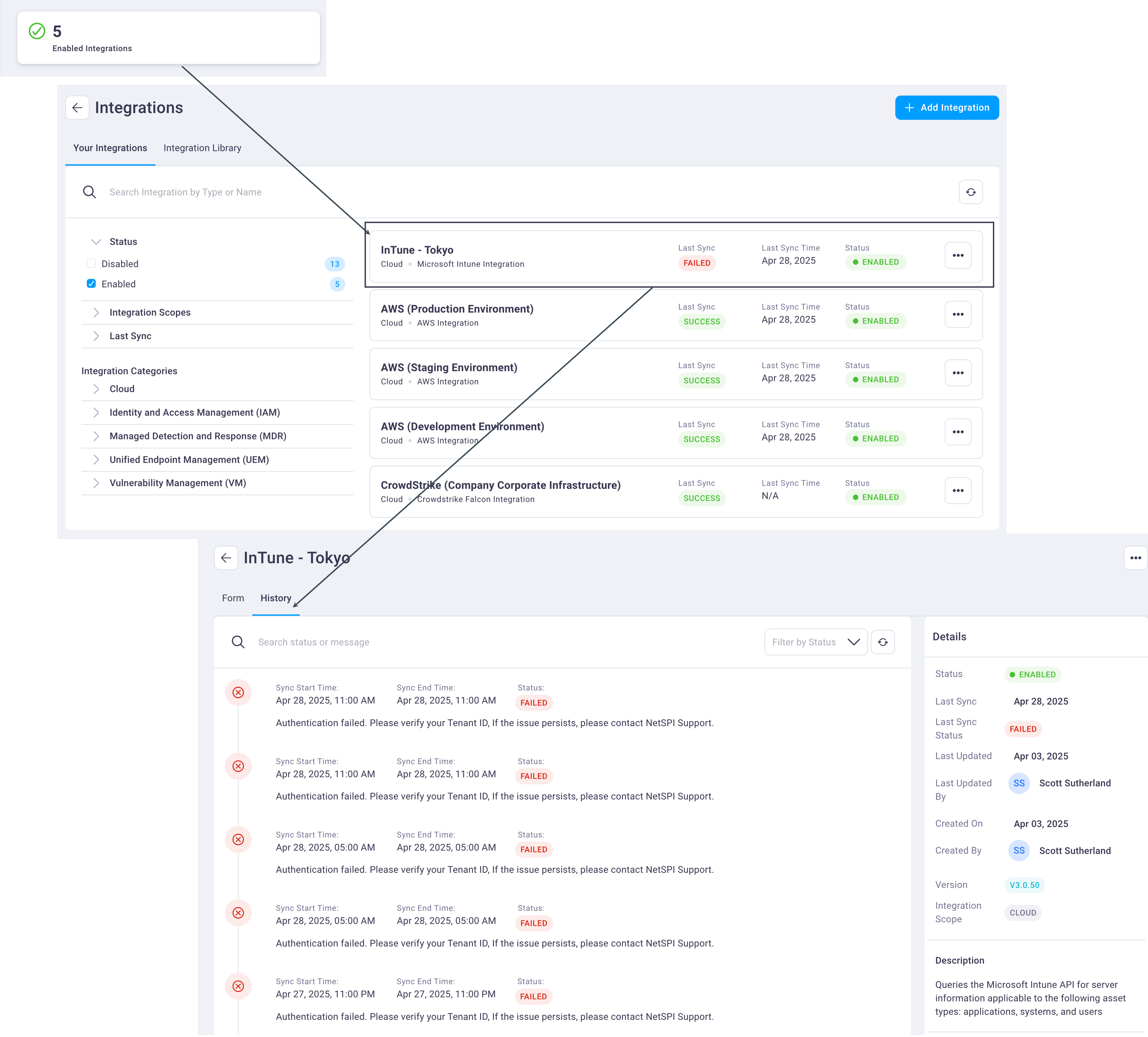The width and height of the screenshot is (1148, 1037).
Task: Expand Vulnerability Management category
Action: (96, 483)
